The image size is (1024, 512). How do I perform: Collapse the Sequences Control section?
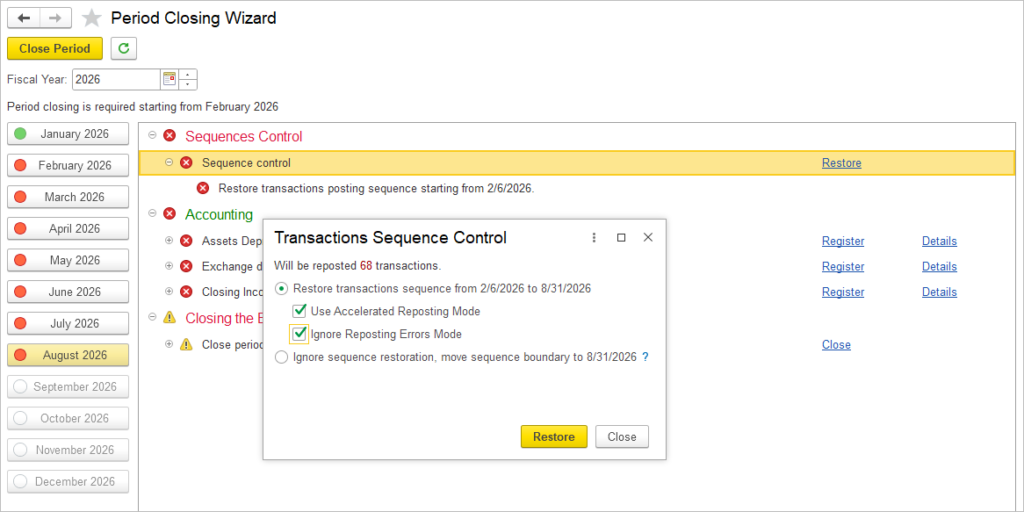[x=152, y=136]
